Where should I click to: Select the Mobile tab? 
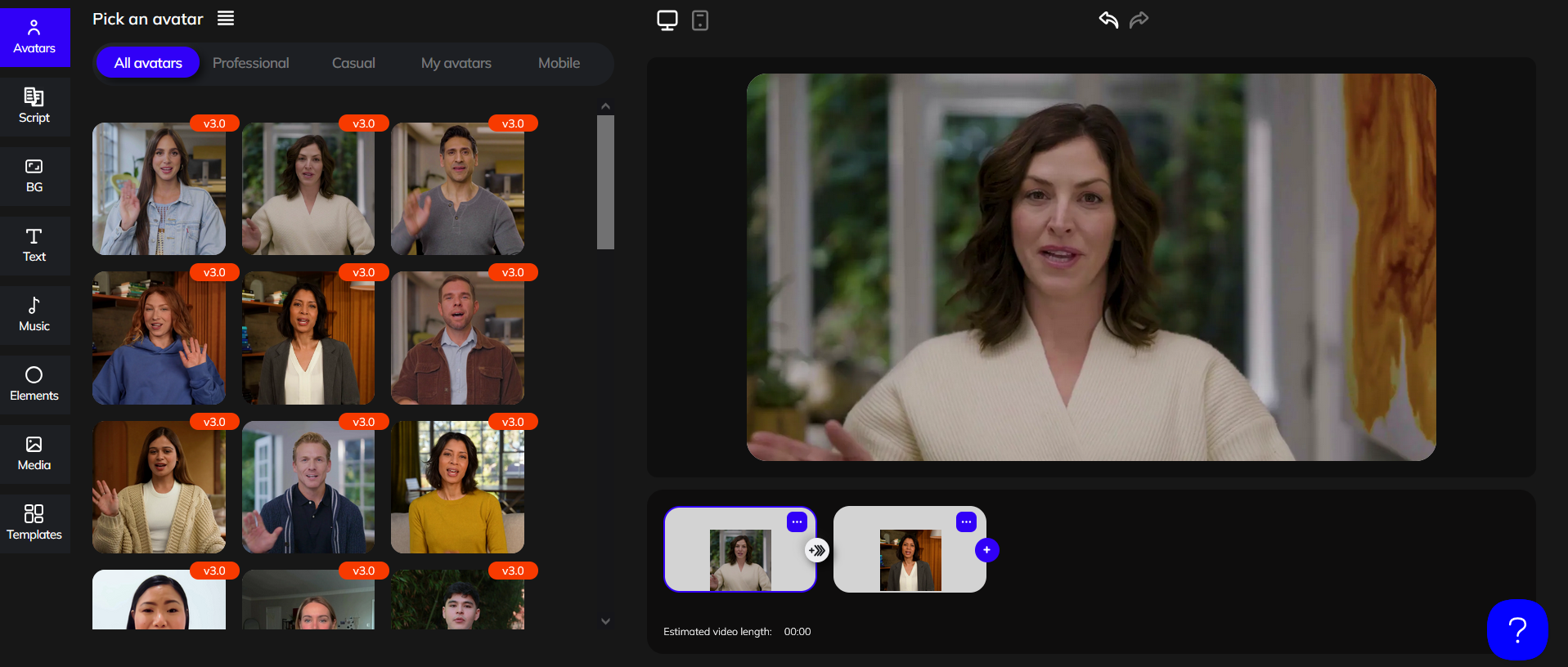coord(559,63)
